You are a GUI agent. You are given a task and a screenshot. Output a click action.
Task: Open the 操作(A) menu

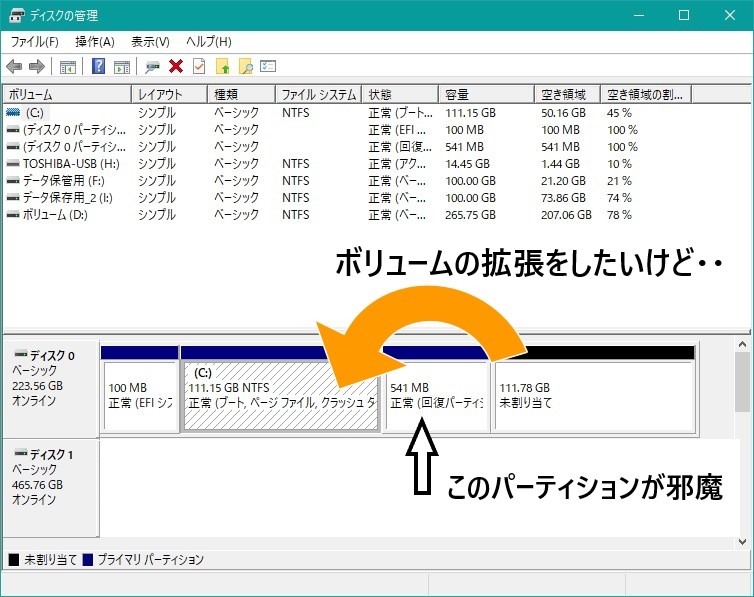(x=95, y=42)
